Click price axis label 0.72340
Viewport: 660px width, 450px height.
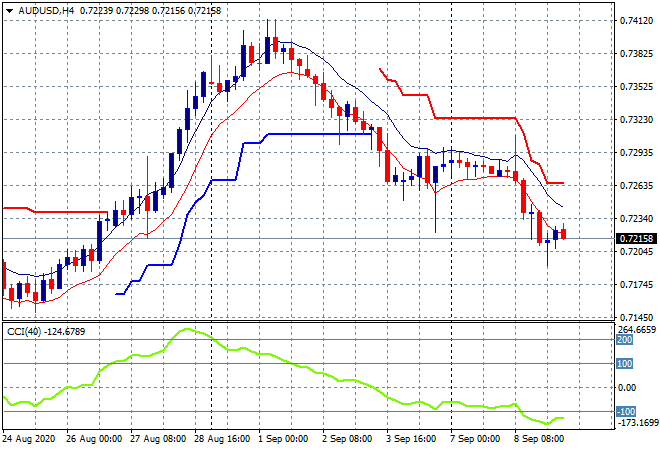[636, 218]
